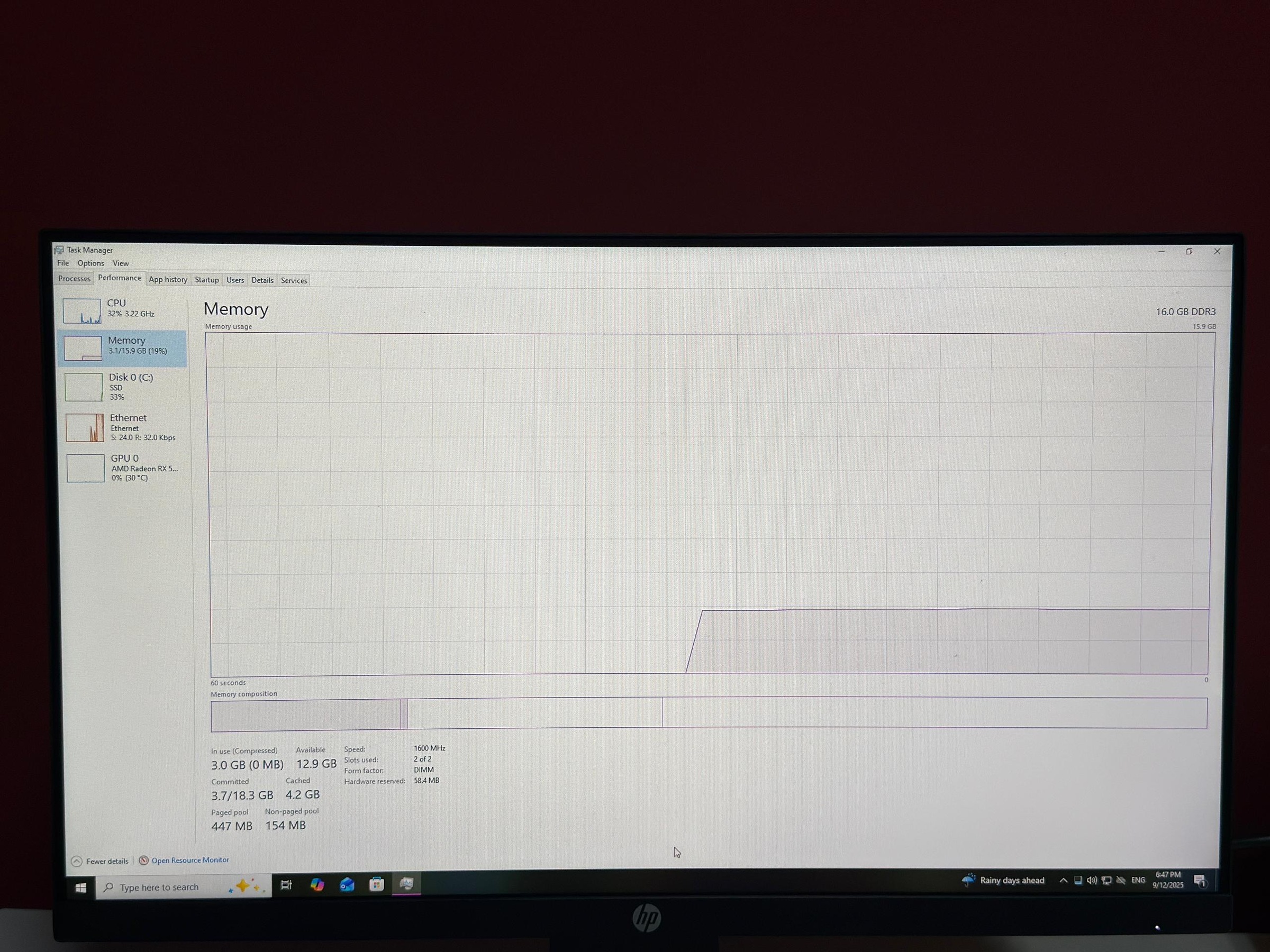The height and width of the screenshot is (952, 1270).
Task: Open Microsoft Store from the taskbar
Action: [x=377, y=884]
